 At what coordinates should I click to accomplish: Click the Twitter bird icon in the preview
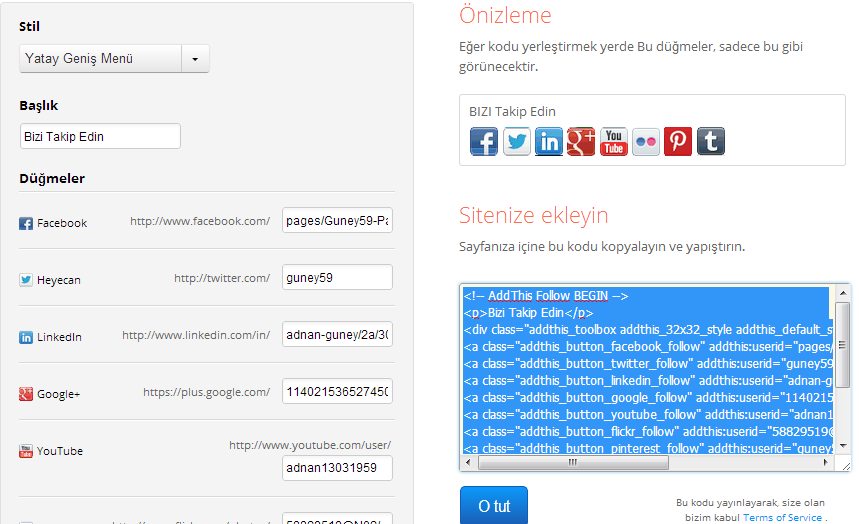[517, 141]
